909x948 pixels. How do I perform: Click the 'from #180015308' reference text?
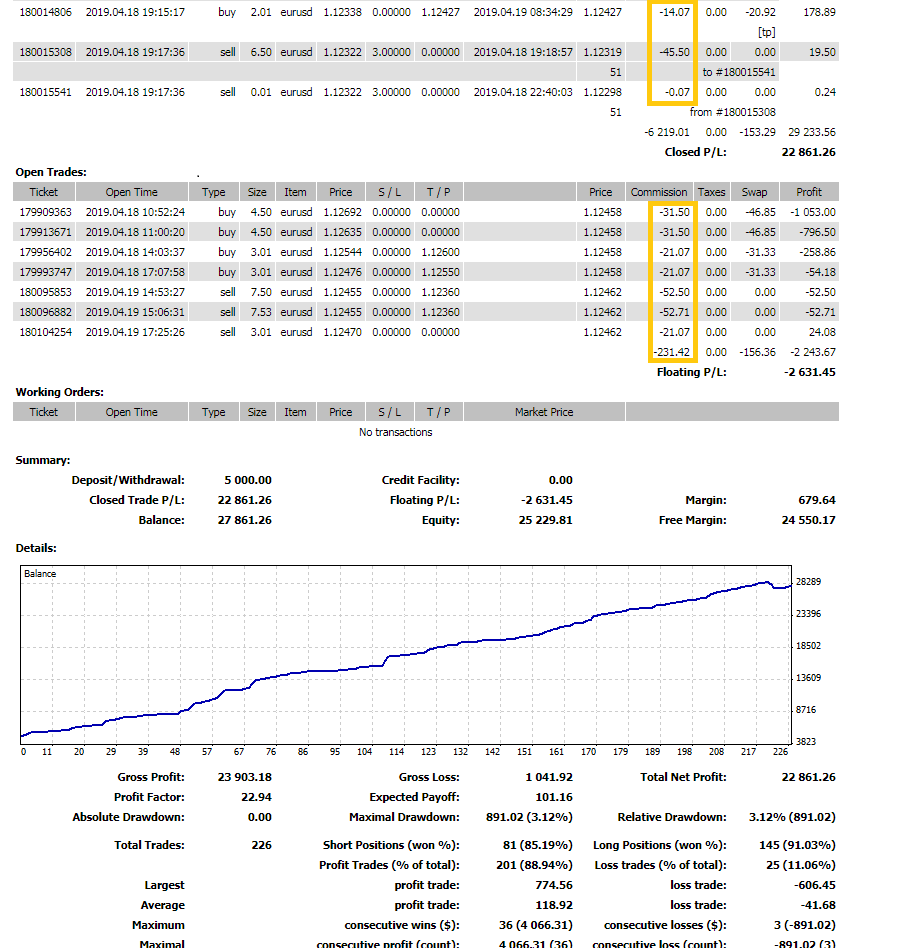[x=733, y=112]
